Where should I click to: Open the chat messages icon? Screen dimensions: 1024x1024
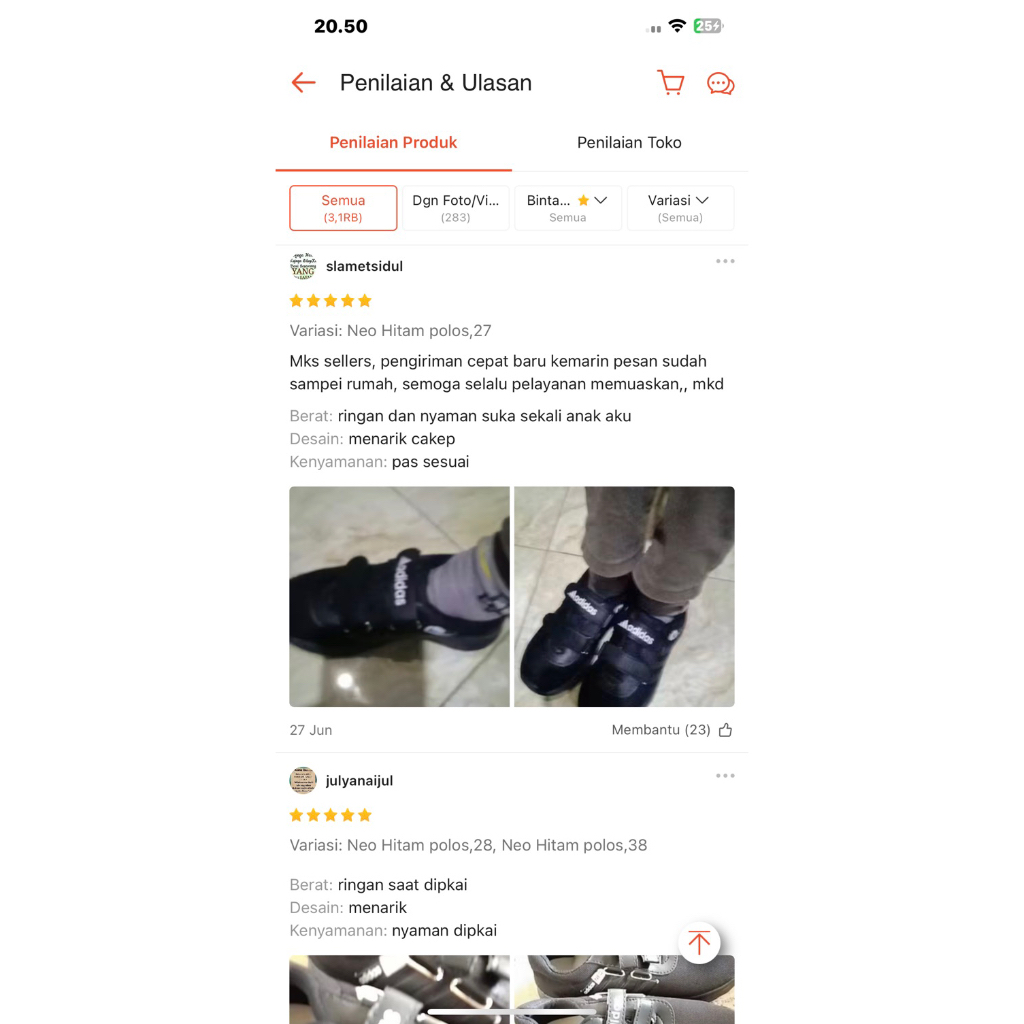point(720,84)
